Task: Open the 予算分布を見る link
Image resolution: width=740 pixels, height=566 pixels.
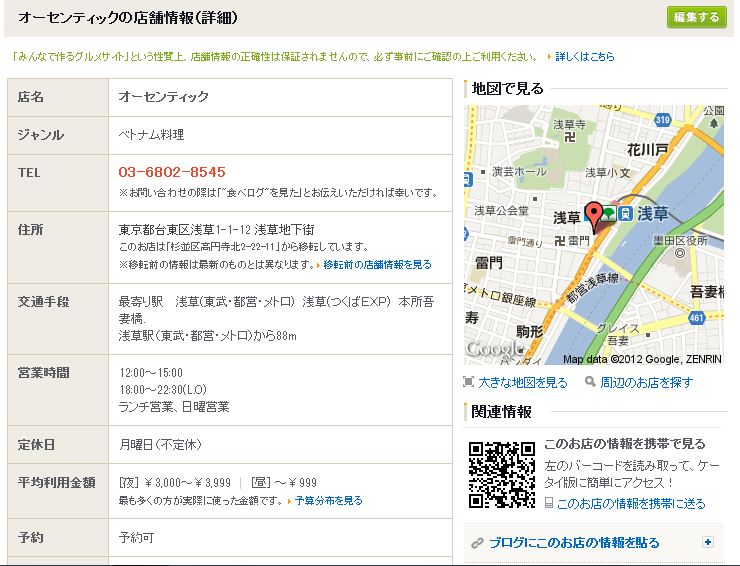Action: (x=328, y=500)
